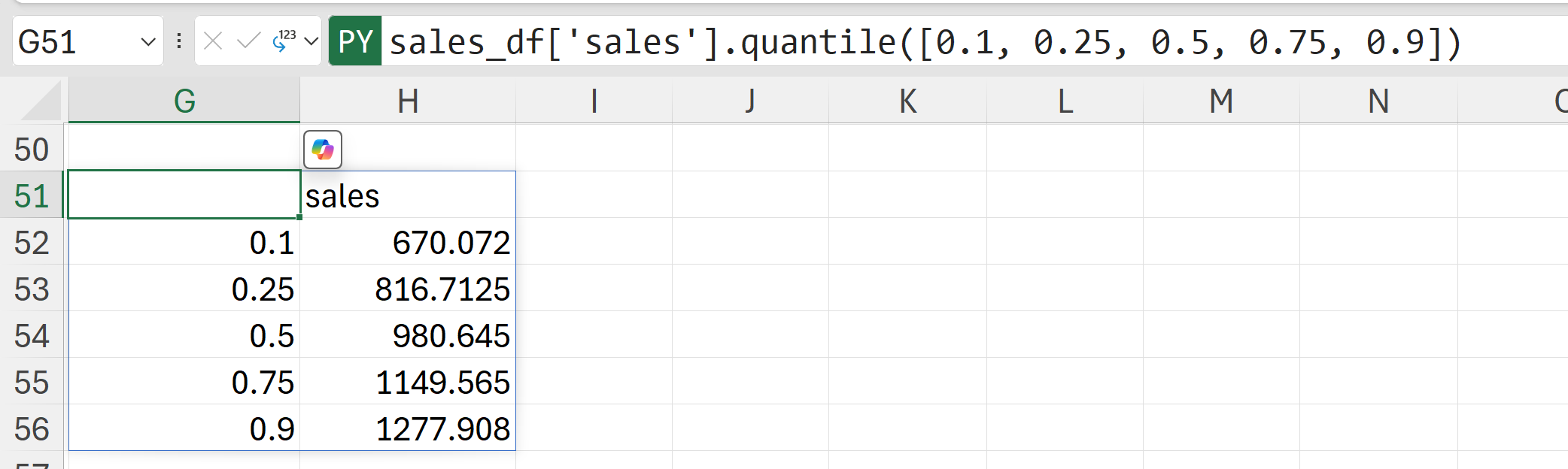
Task: Select column G header
Action: [184, 101]
